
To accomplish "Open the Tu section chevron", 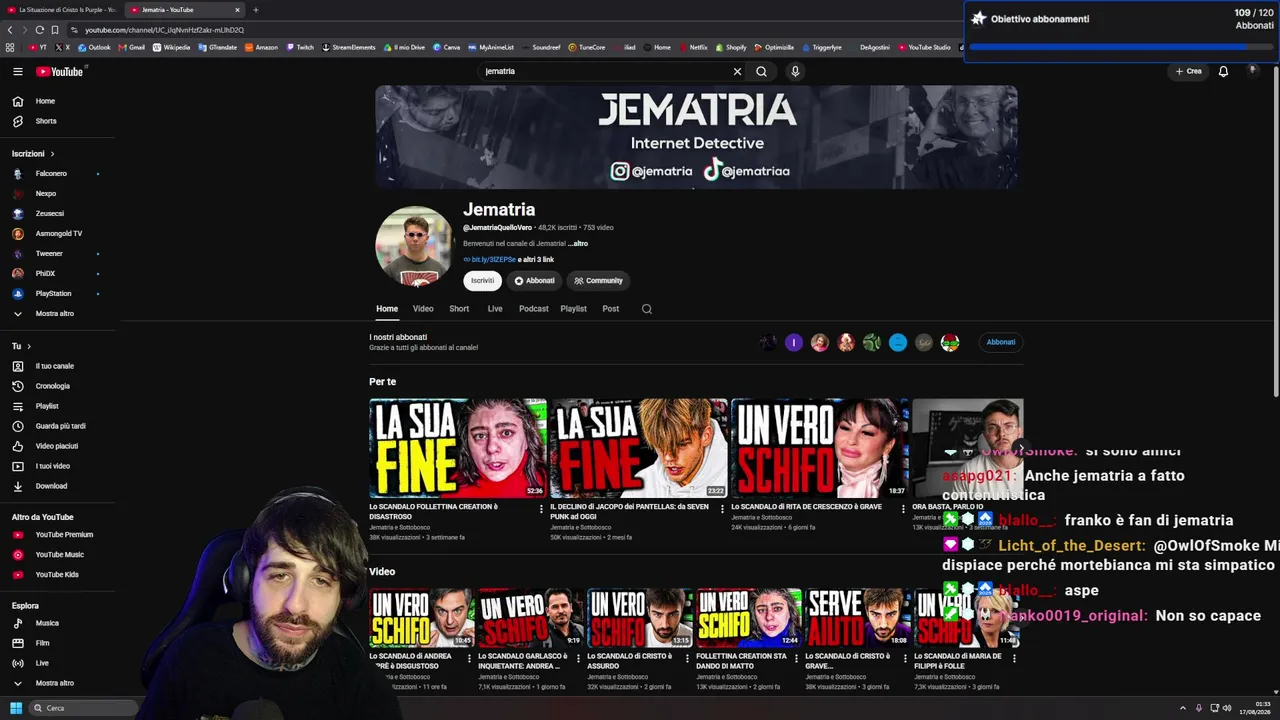I will pyautogui.click(x=28, y=346).
